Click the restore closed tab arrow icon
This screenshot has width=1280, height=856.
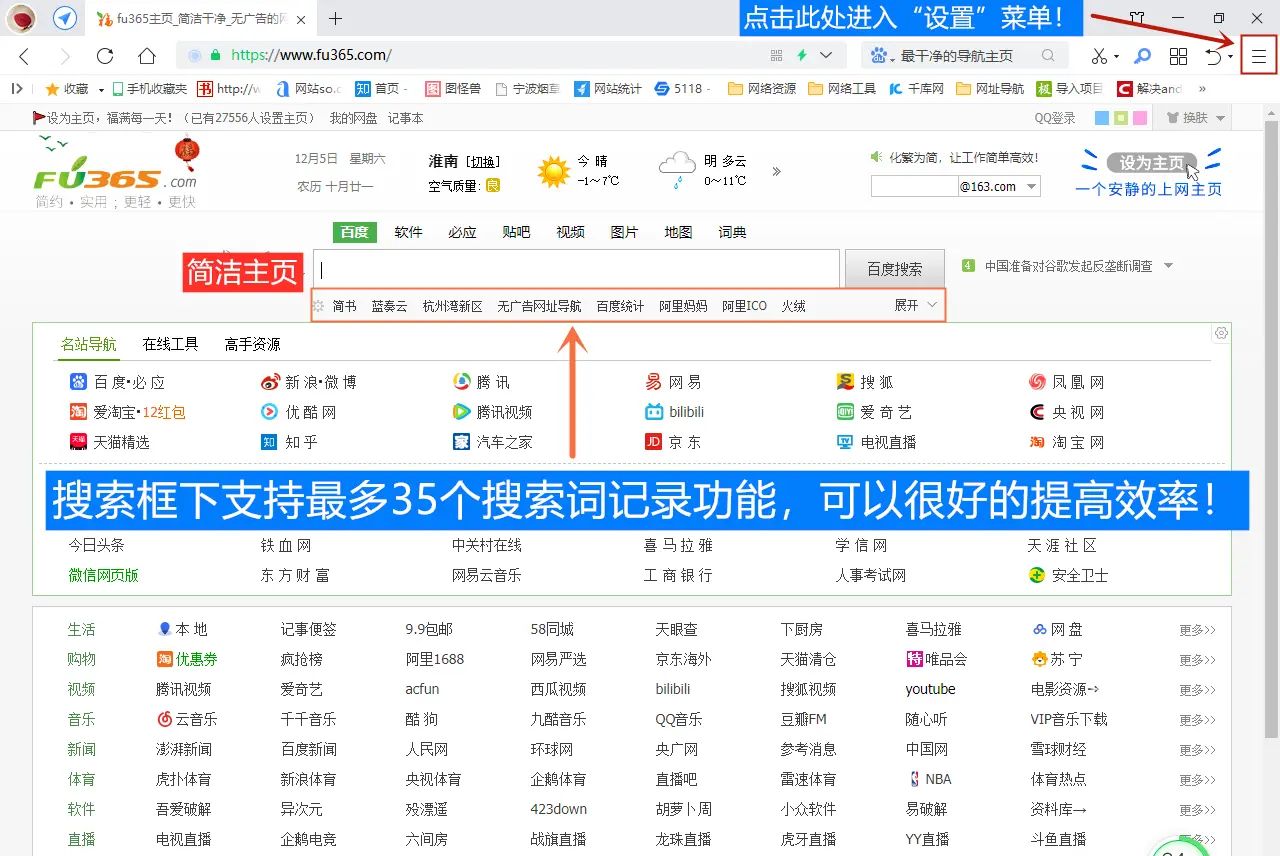click(1213, 56)
